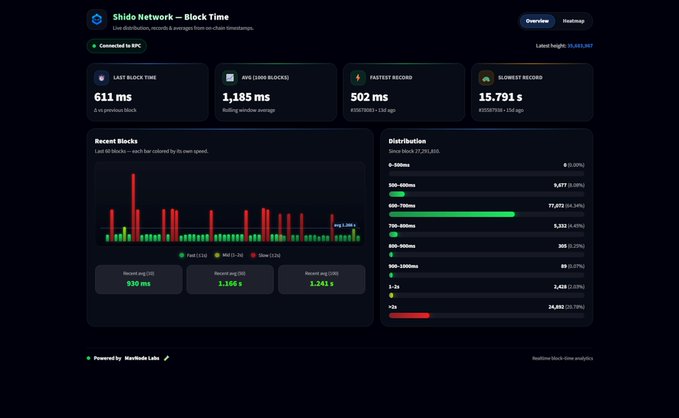Image resolution: width=679 pixels, height=418 pixels.
Task: Open the latest height block number link
Action: 580,46
